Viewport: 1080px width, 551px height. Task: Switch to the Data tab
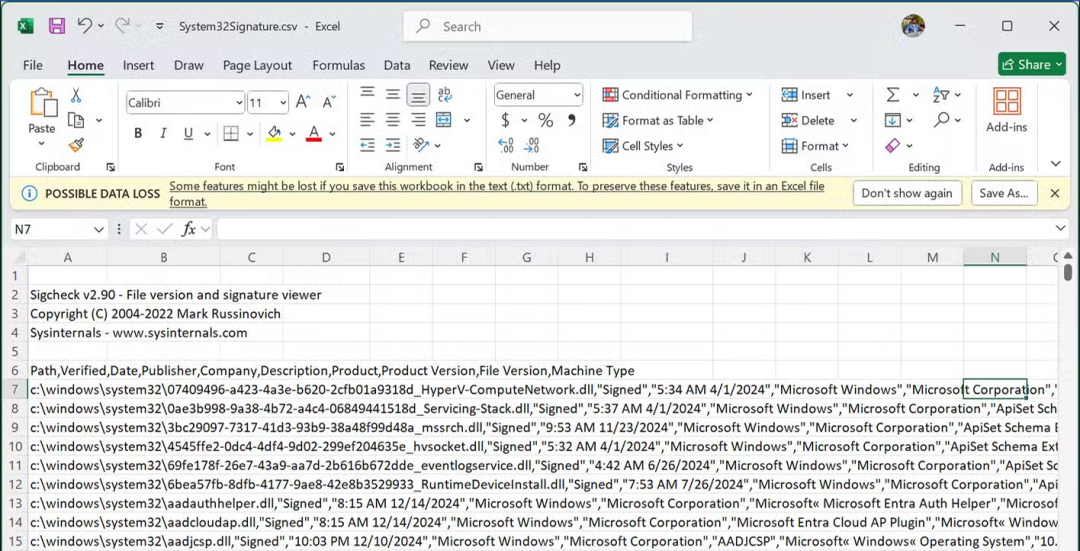point(397,65)
